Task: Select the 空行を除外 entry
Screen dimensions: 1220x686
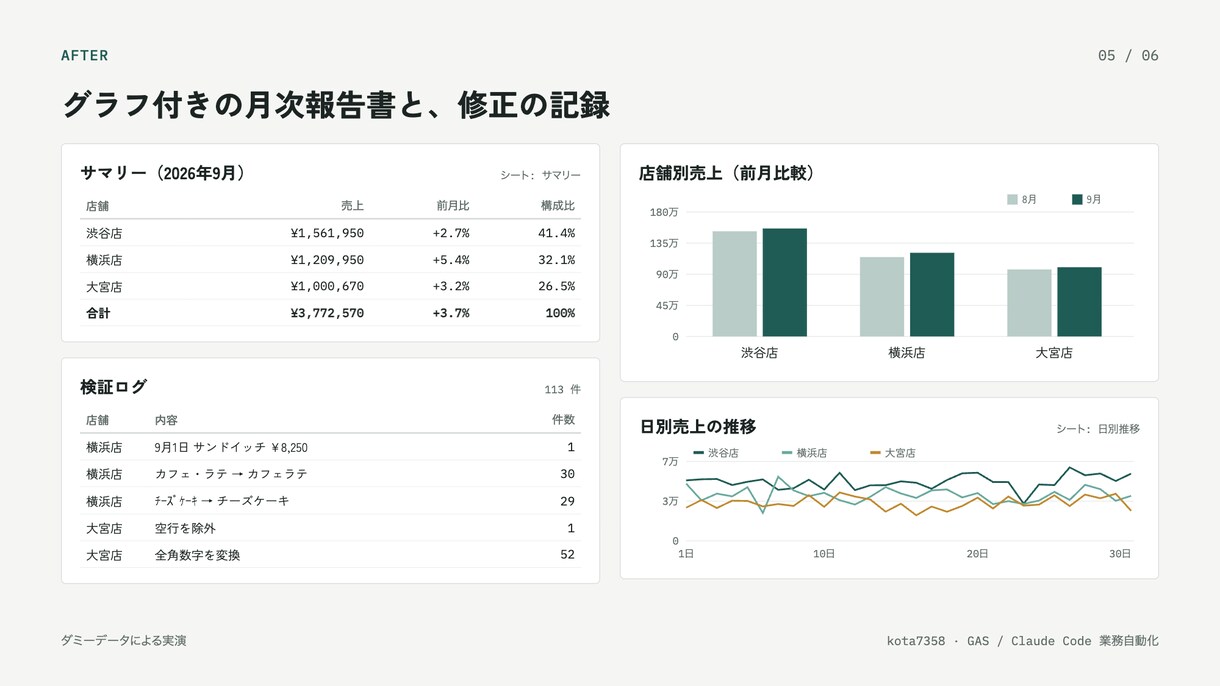Action: [x=185, y=528]
